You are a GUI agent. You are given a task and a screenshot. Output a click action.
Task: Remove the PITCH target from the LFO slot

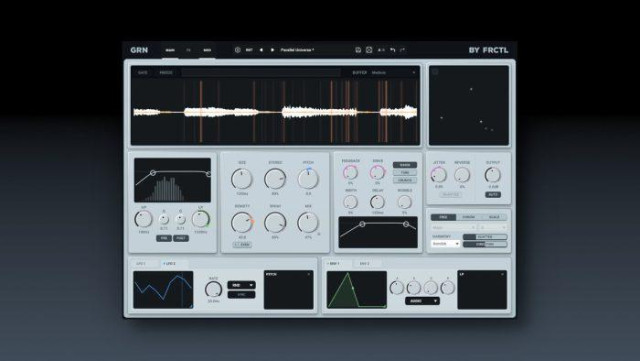309,274
